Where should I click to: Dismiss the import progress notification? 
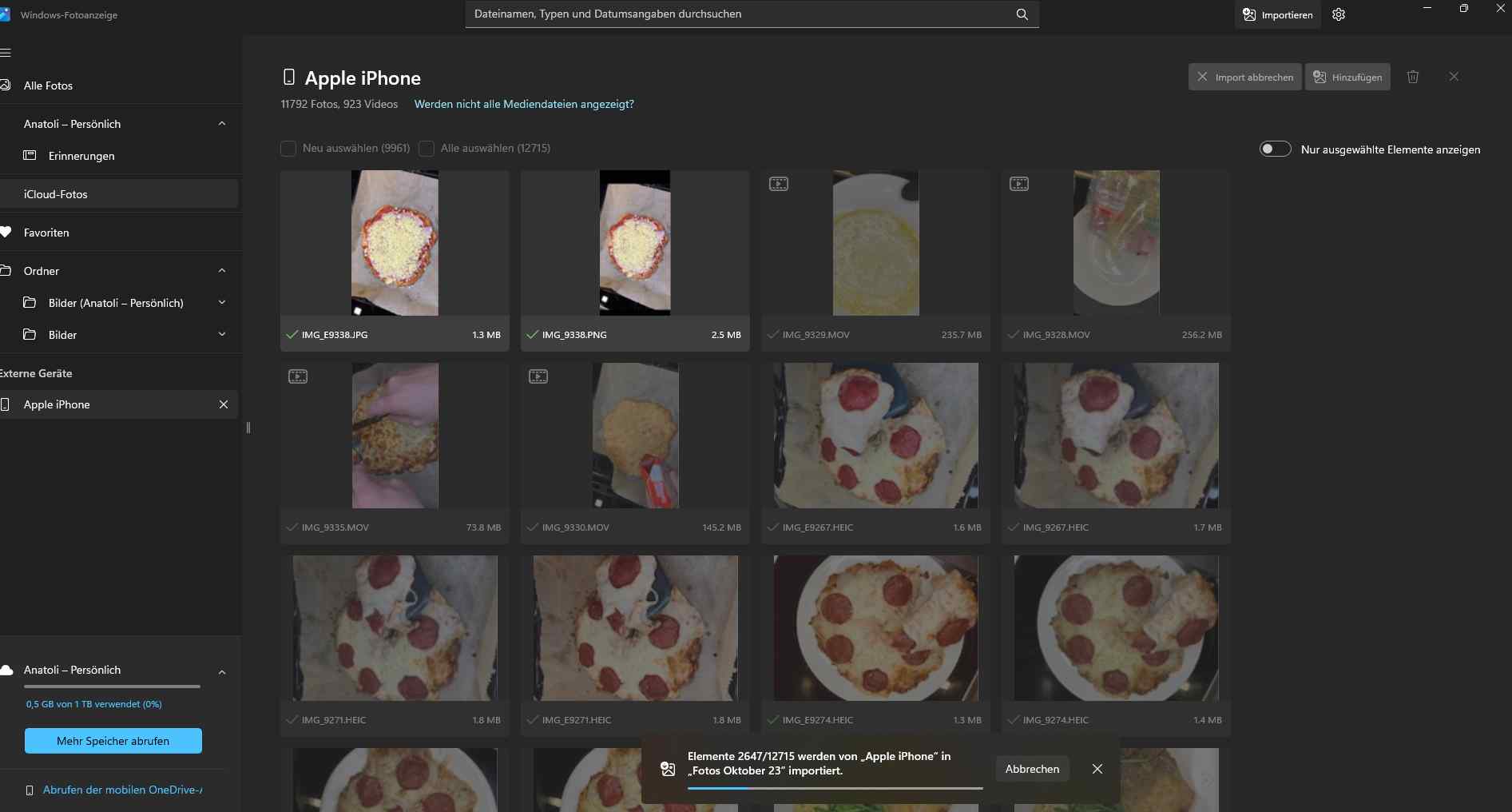tap(1097, 769)
